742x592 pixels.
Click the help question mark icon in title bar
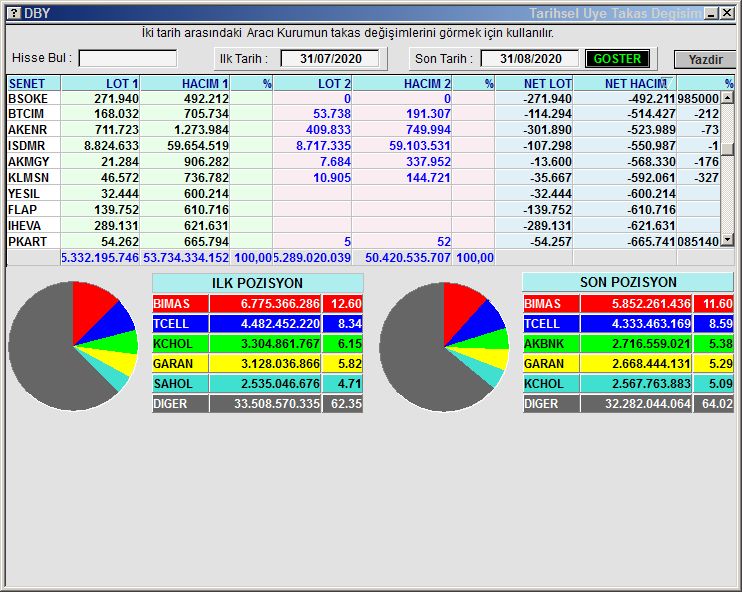15,13
